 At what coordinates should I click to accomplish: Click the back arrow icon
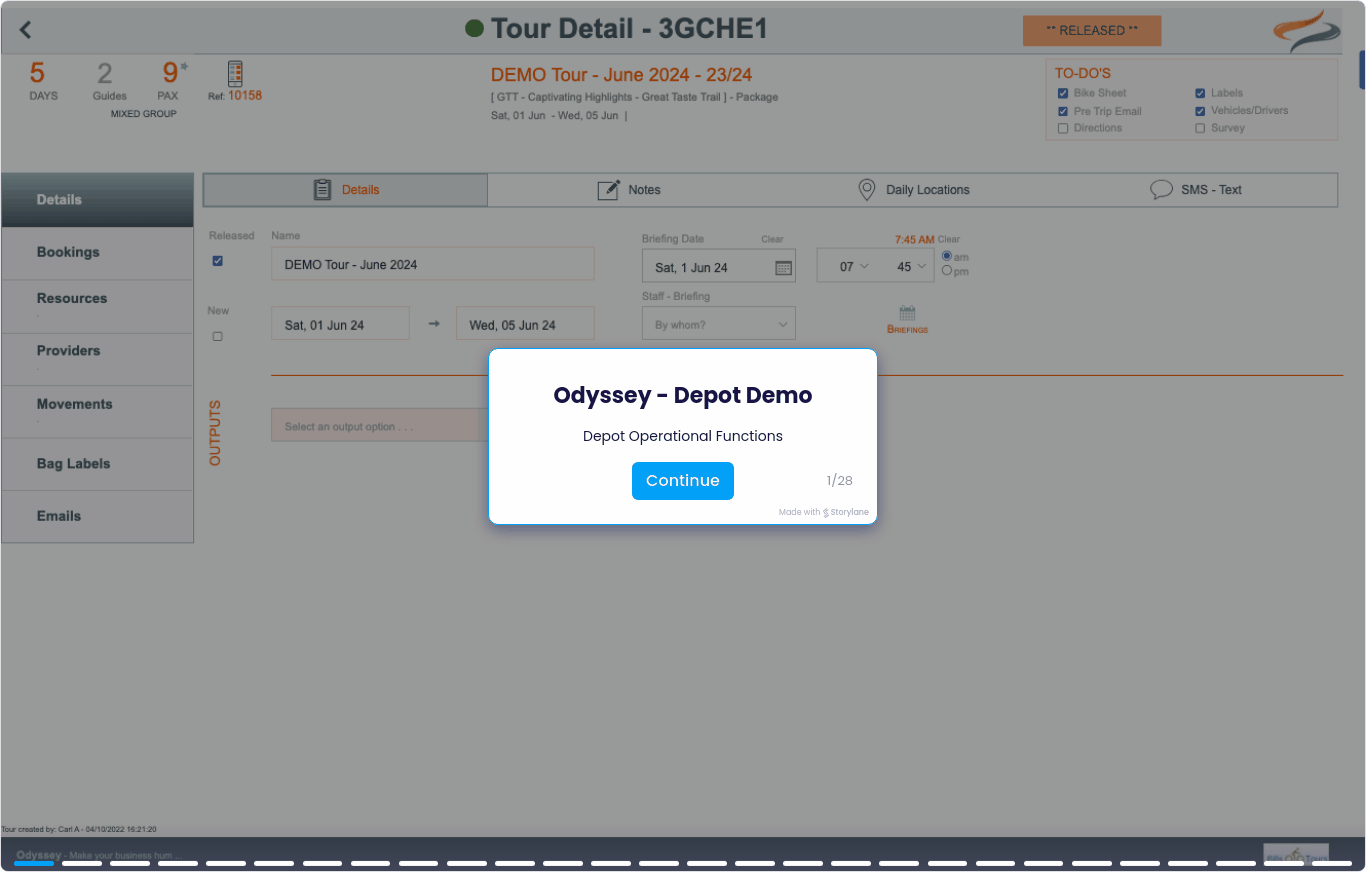pos(26,31)
